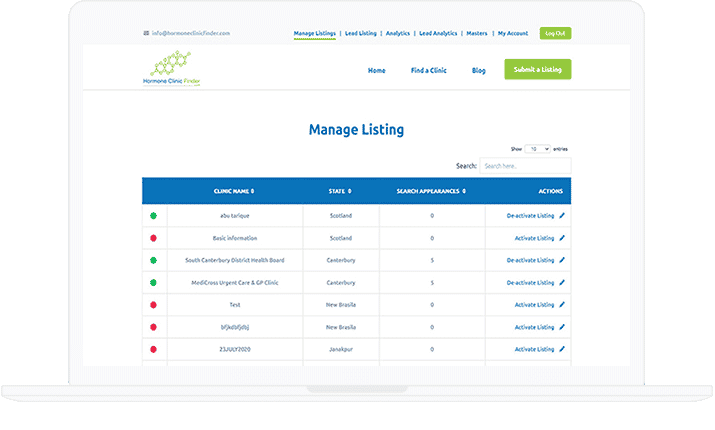The height and width of the screenshot is (430, 715).
Task: Click edit pencil icon for Basic information row
Action: (562, 238)
